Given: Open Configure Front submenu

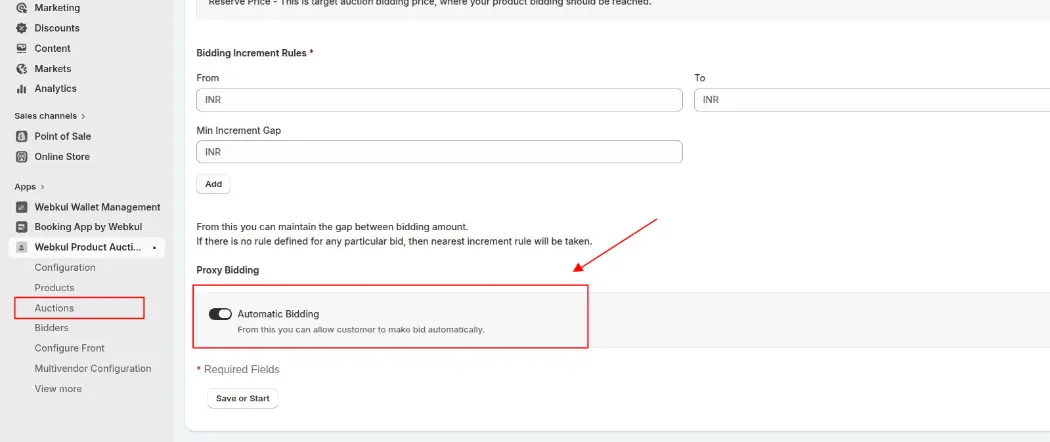Looking at the screenshot, I should point(70,348).
